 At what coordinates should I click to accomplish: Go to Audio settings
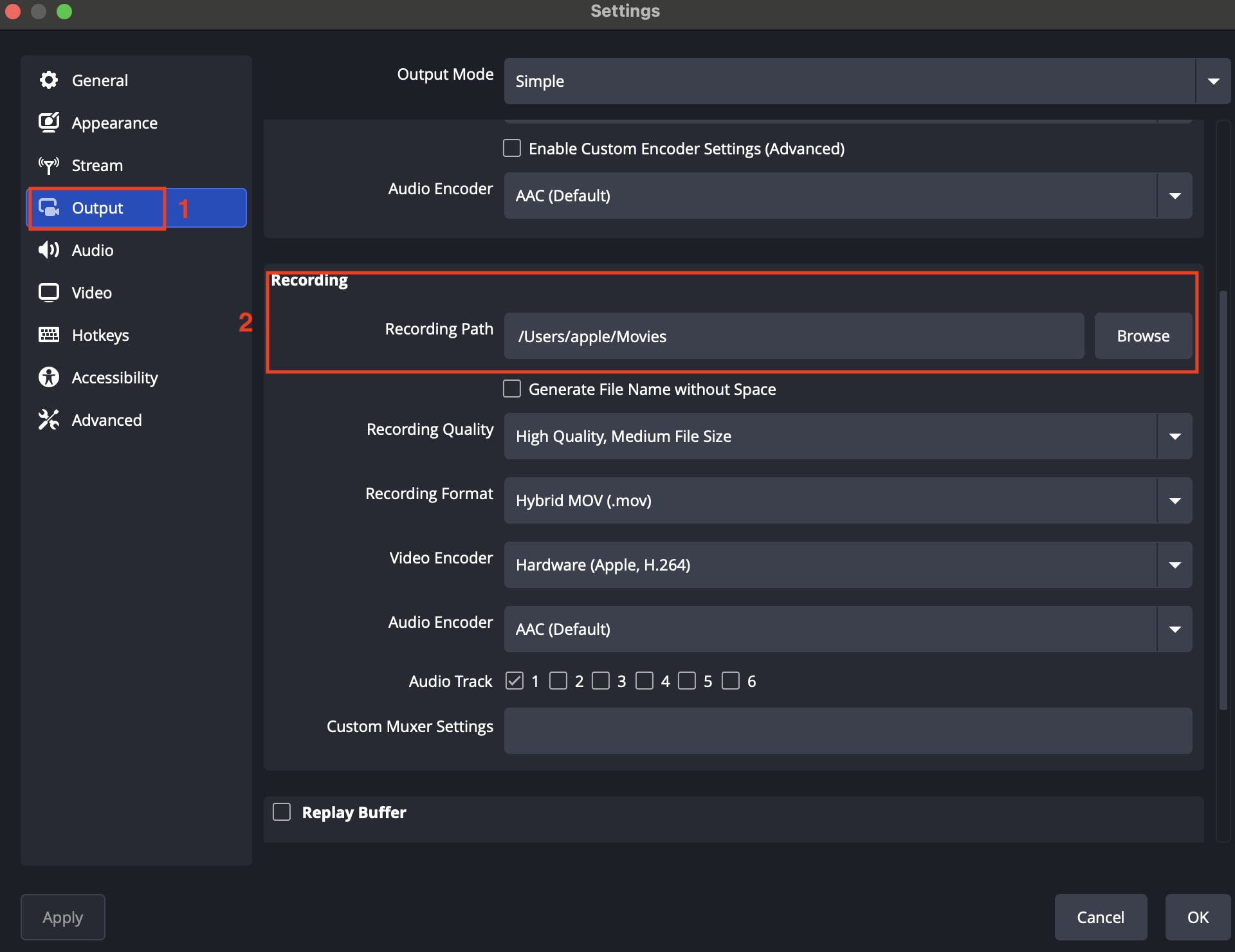[136, 250]
